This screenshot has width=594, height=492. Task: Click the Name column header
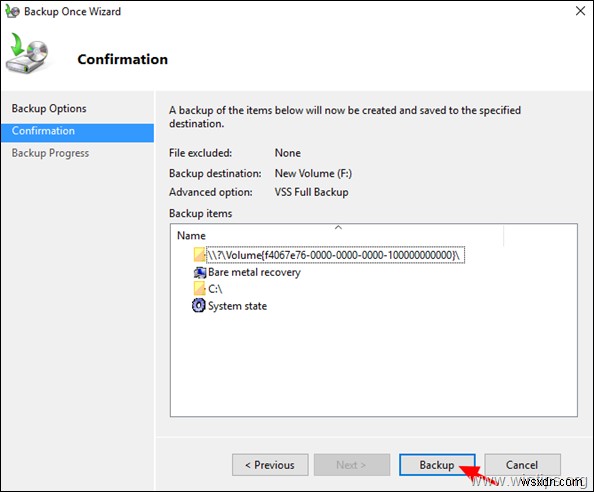[191, 236]
